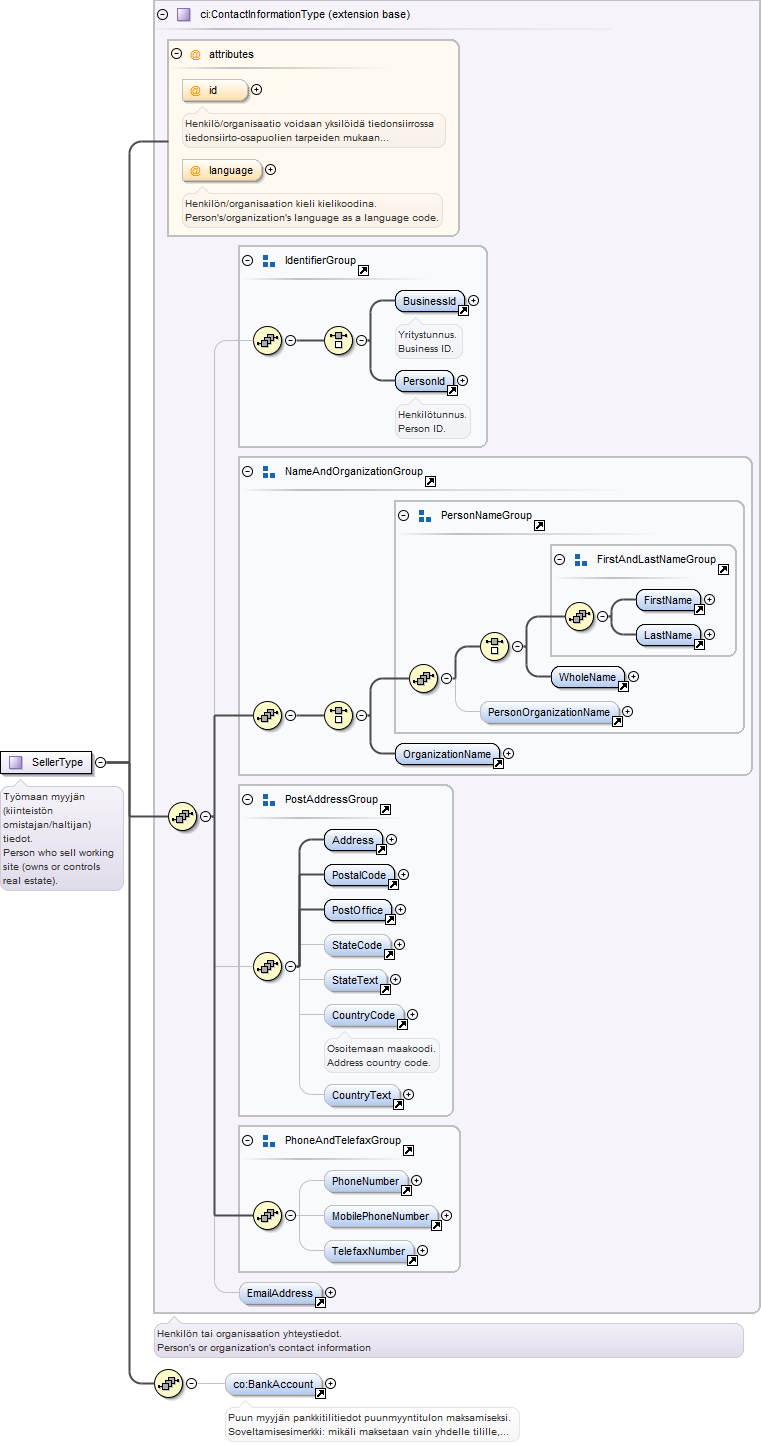Click the sequence icon inside IdentifierGroup
This screenshot has width=762, height=1445.
point(267,340)
